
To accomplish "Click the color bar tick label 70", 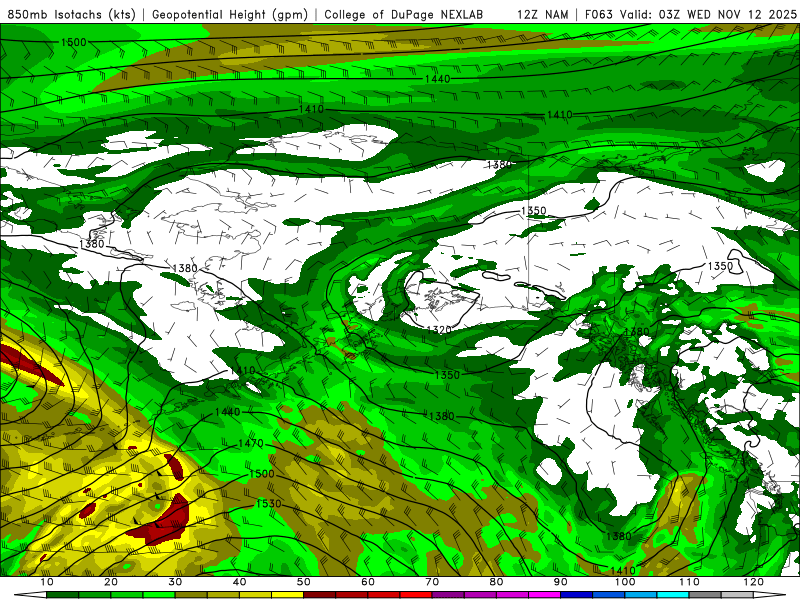I will point(432,582).
